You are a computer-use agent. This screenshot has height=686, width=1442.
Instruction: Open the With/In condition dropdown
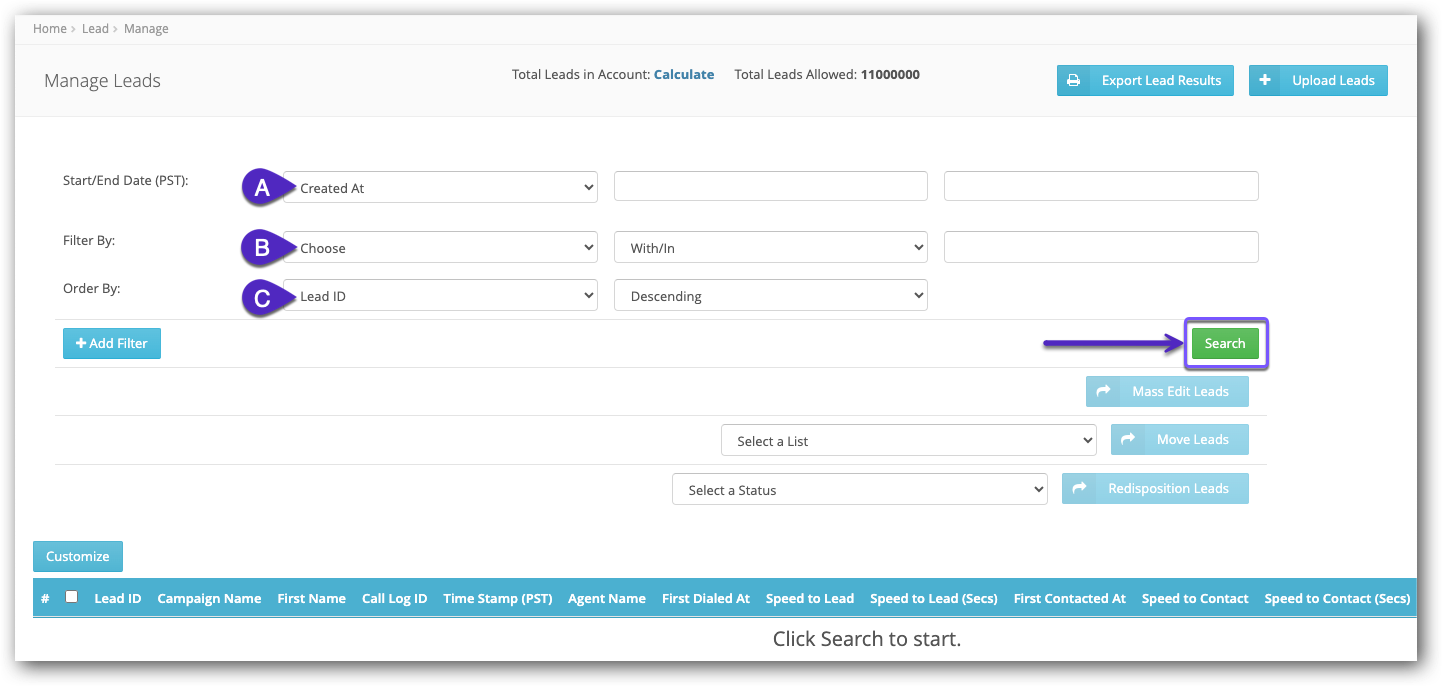click(770, 247)
